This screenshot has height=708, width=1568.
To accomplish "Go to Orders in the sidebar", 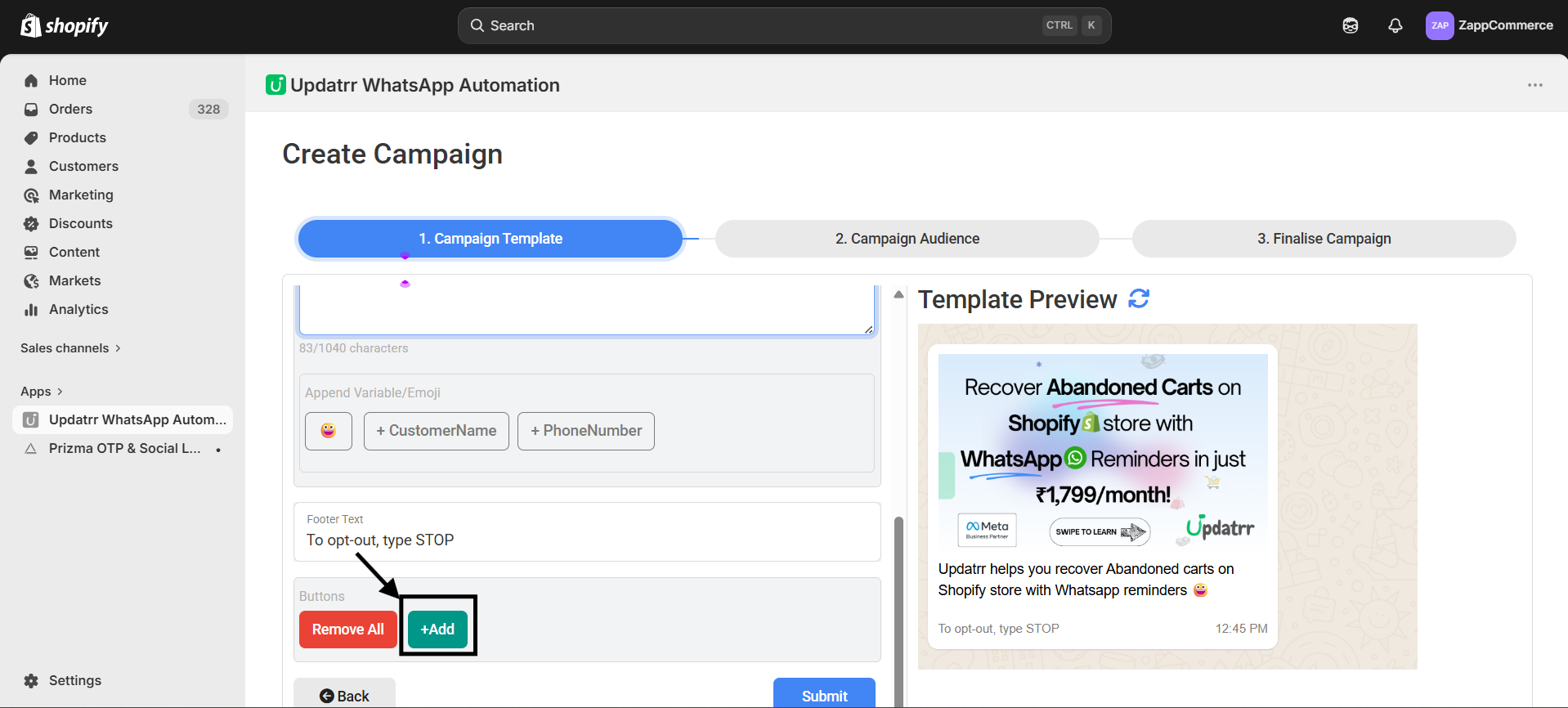I will click(70, 109).
